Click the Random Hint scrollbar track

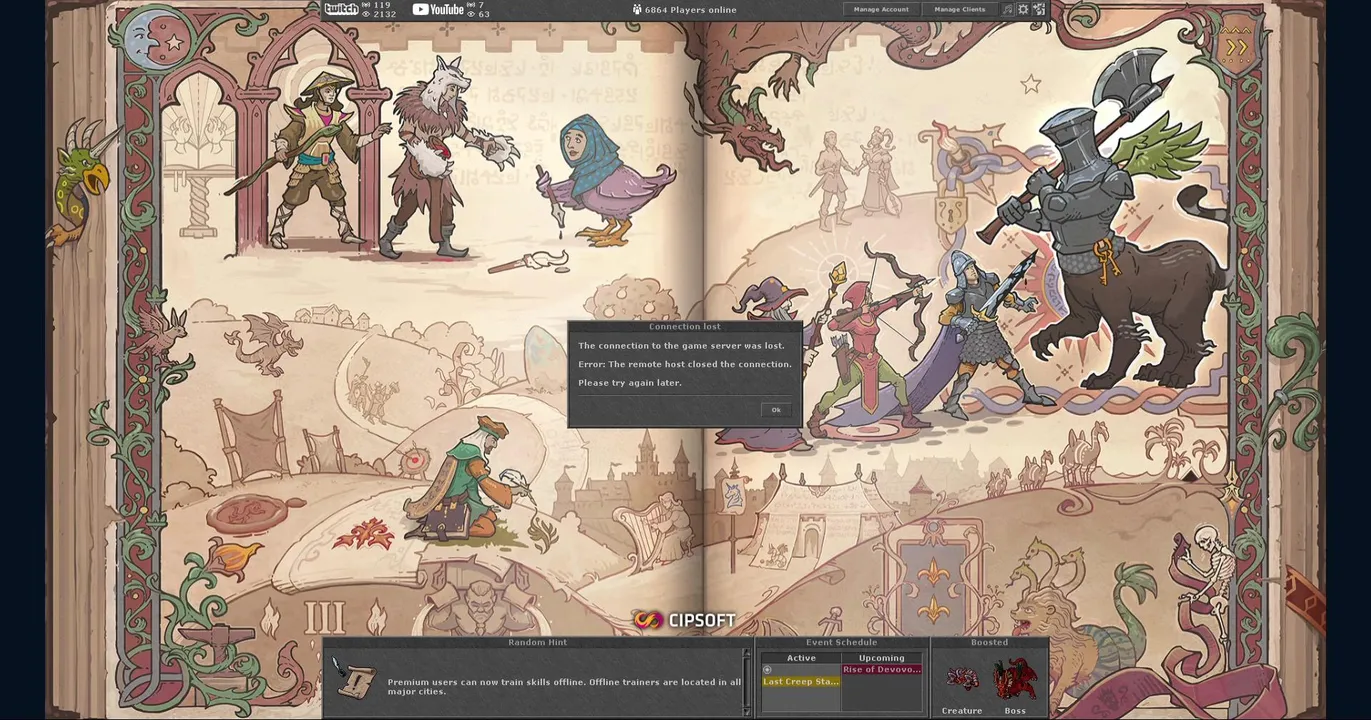click(x=746, y=682)
